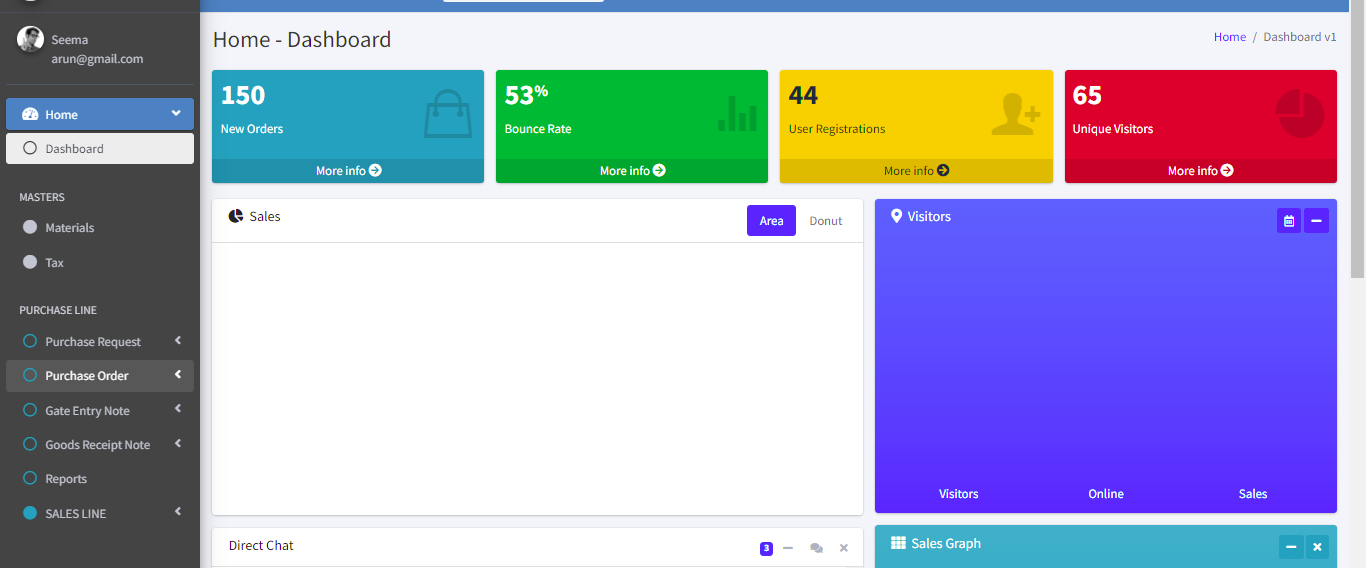Close the Sales Graph panel

1317,547
